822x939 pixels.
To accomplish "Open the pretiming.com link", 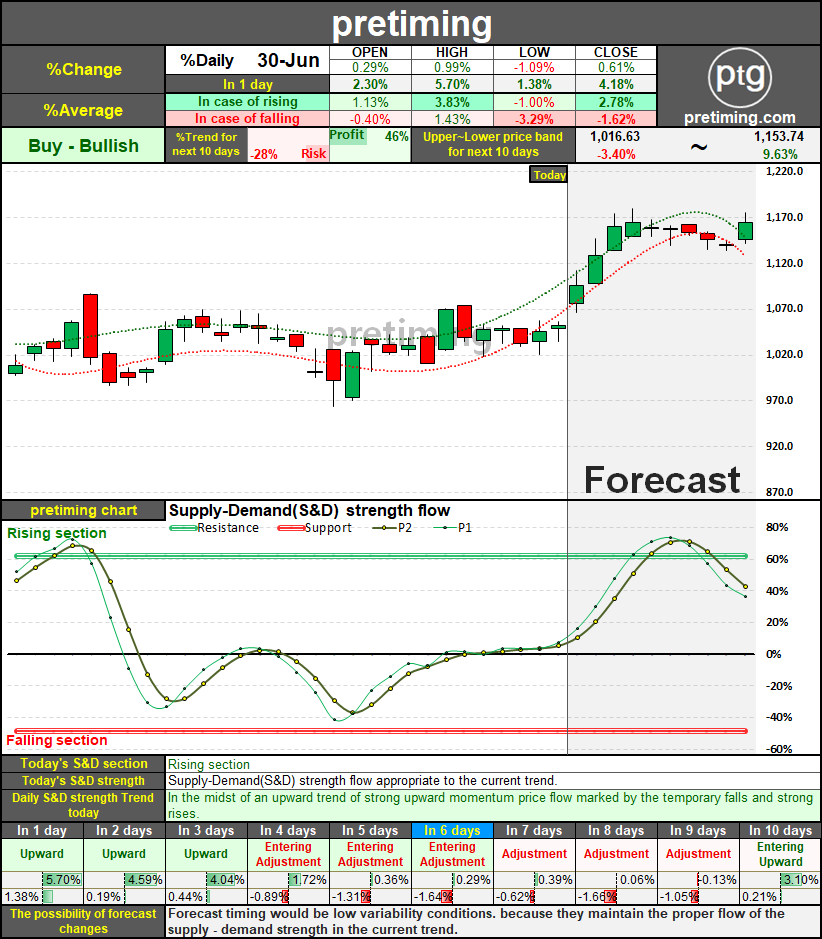I will tap(739, 117).
